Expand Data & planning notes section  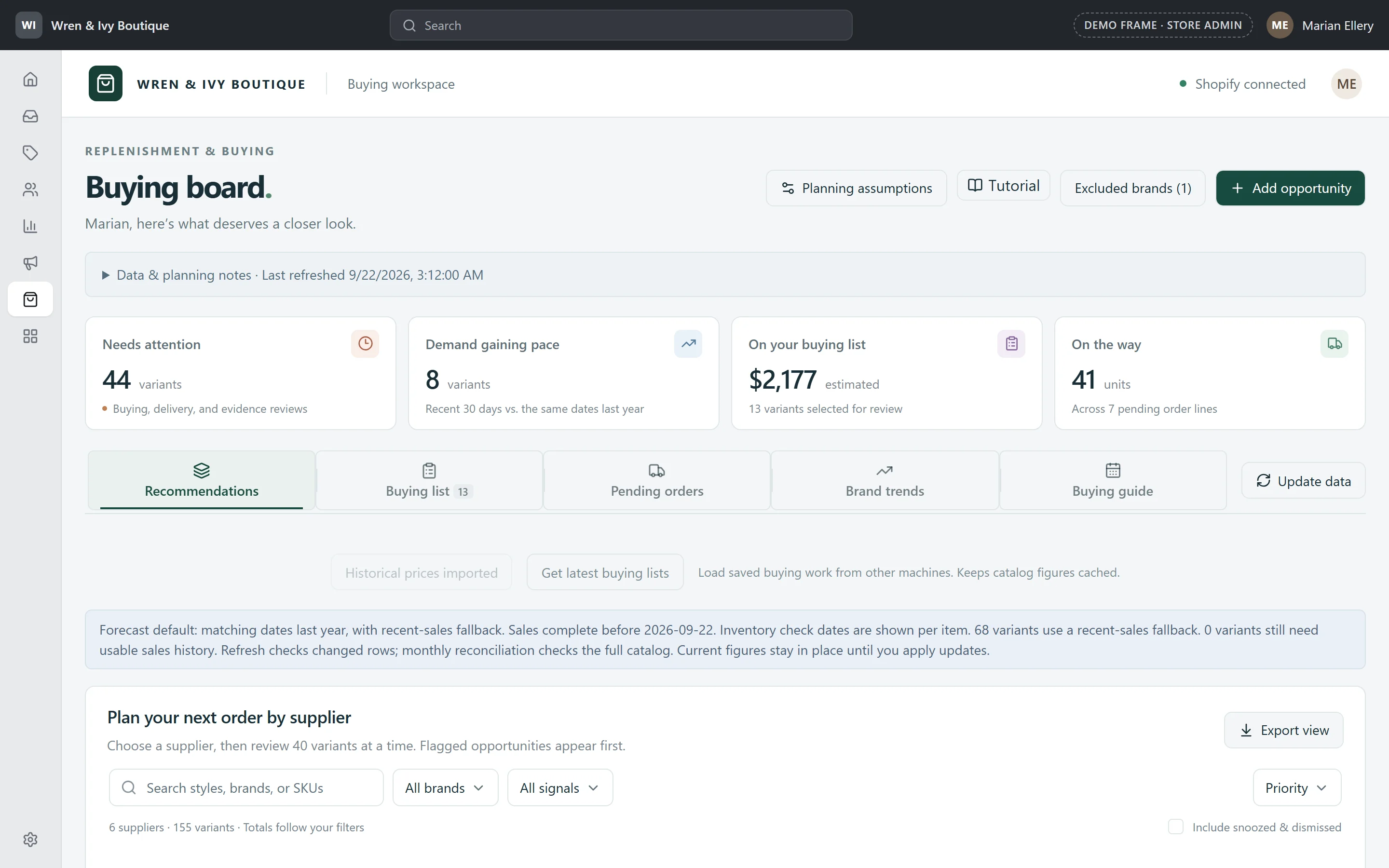coord(725,274)
